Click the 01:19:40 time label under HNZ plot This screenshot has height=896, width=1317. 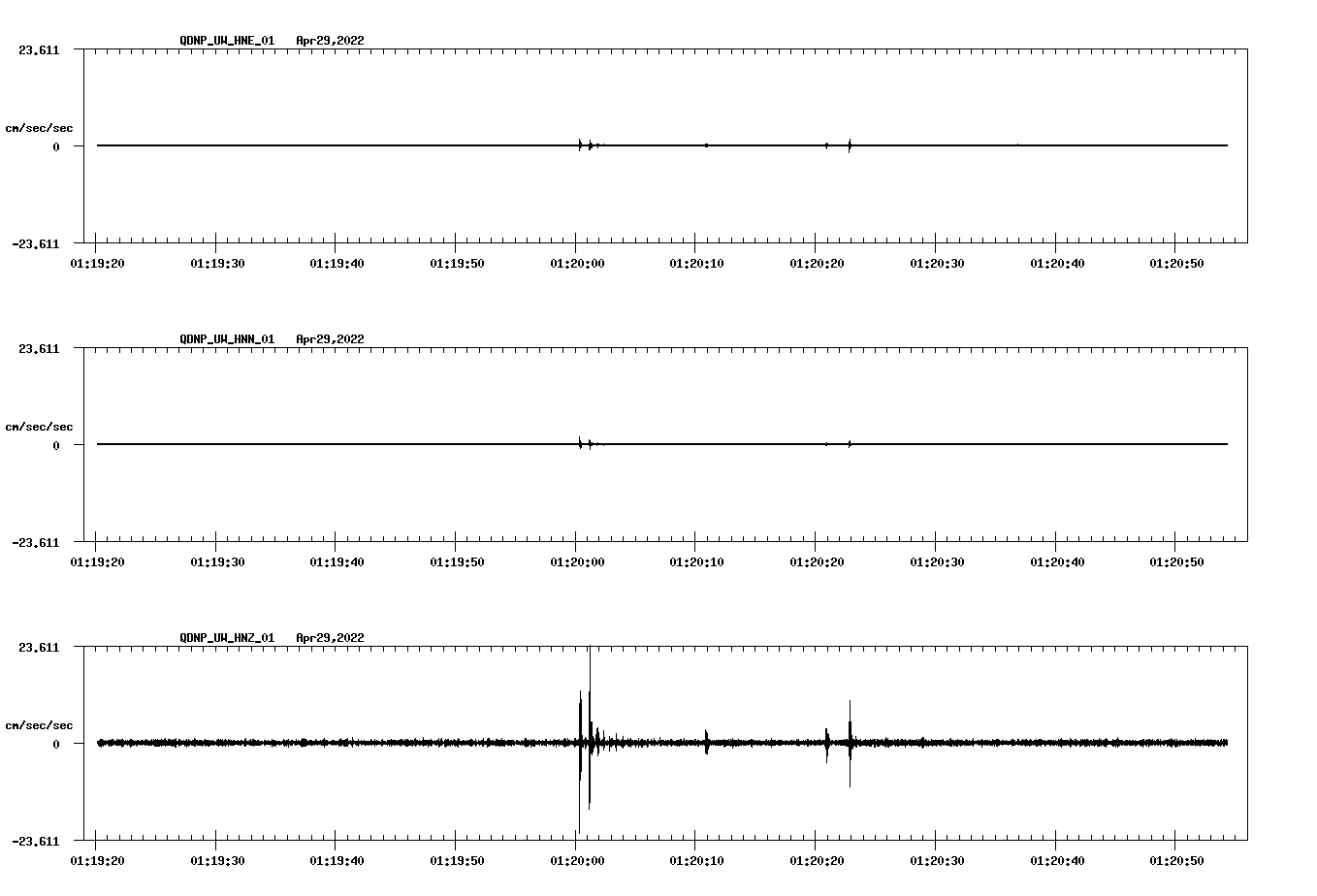coord(337,860)
